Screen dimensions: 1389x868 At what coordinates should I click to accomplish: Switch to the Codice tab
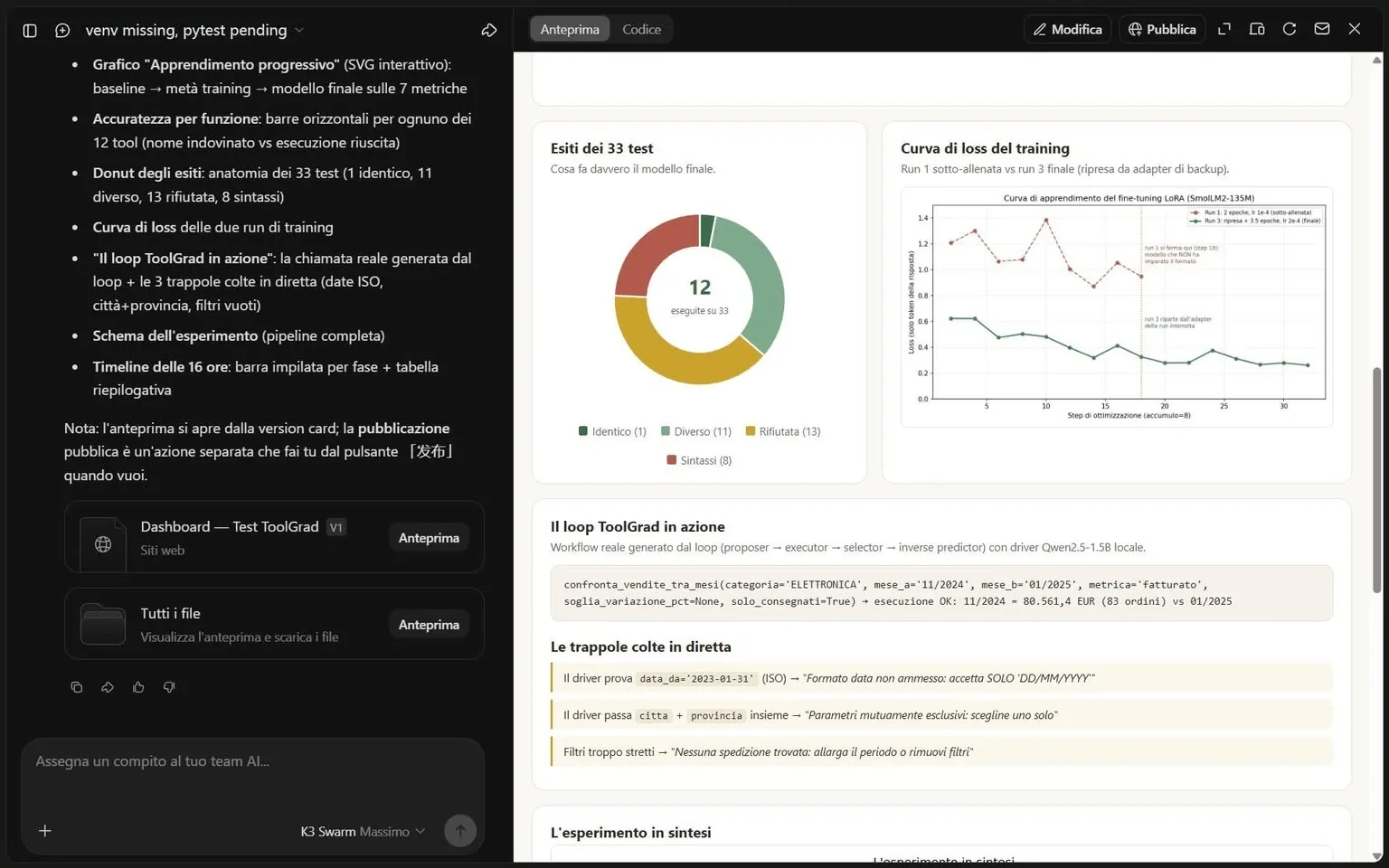641,30
